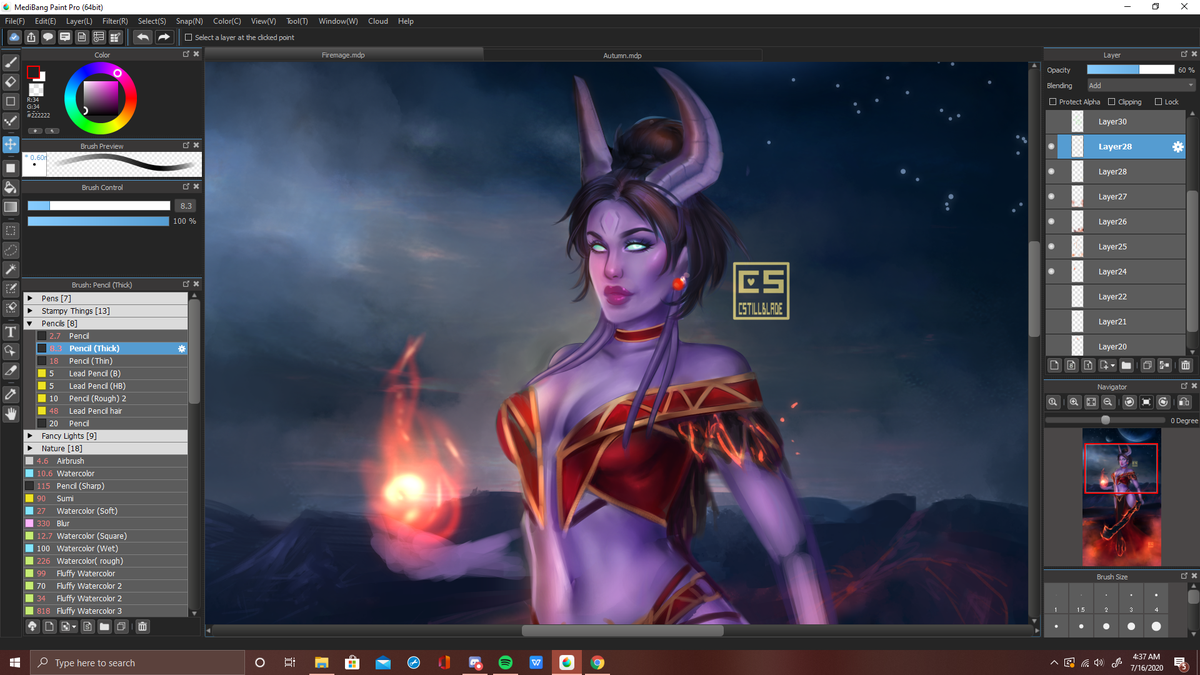The image size is (1200, 675).
Task: Delete layer with Layer panel trash icon
Action: click(x=1185, y=366)
